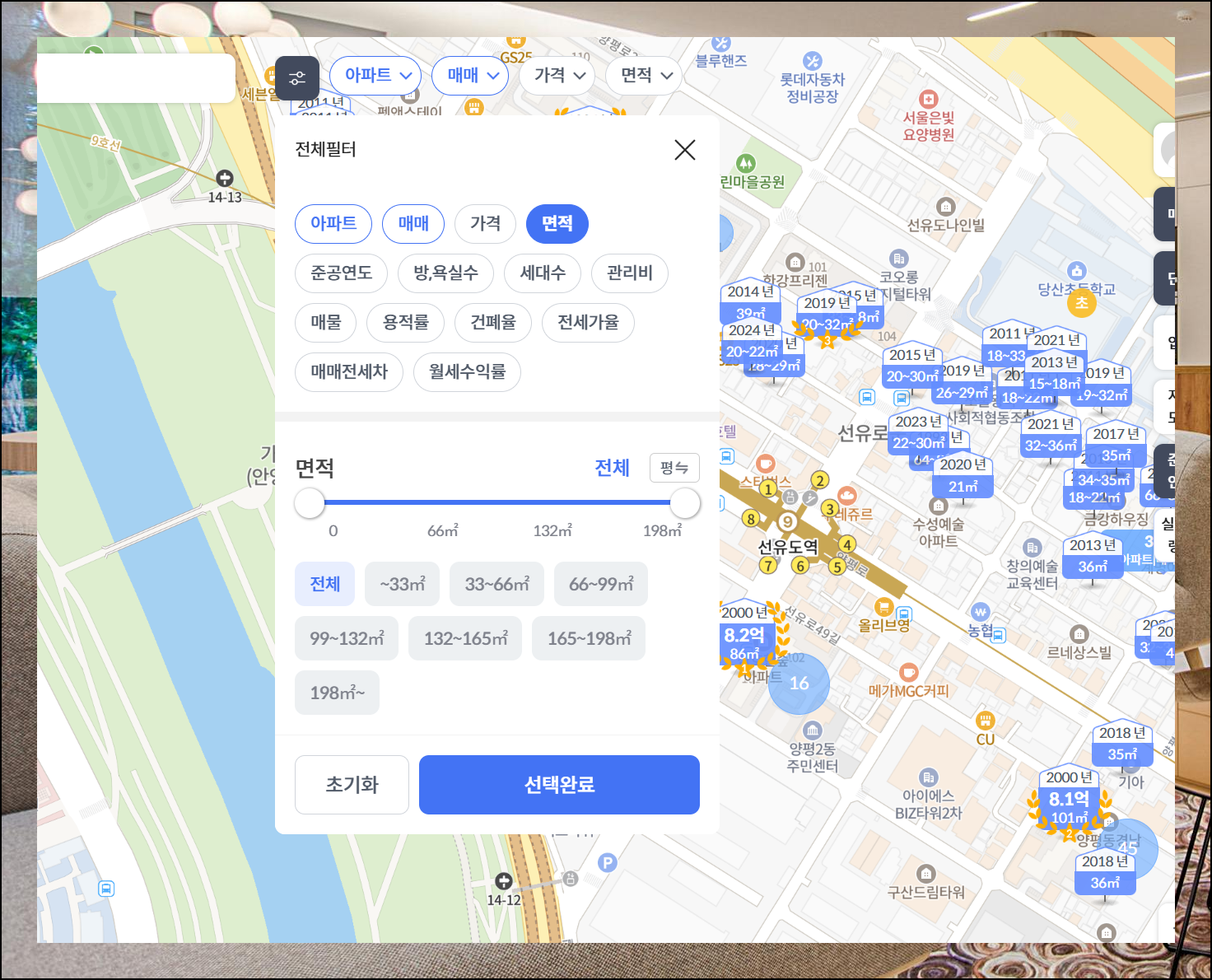Select the 매매전세차 filter chip
Screen dimensions: 1212x980
tap(349, 372)
